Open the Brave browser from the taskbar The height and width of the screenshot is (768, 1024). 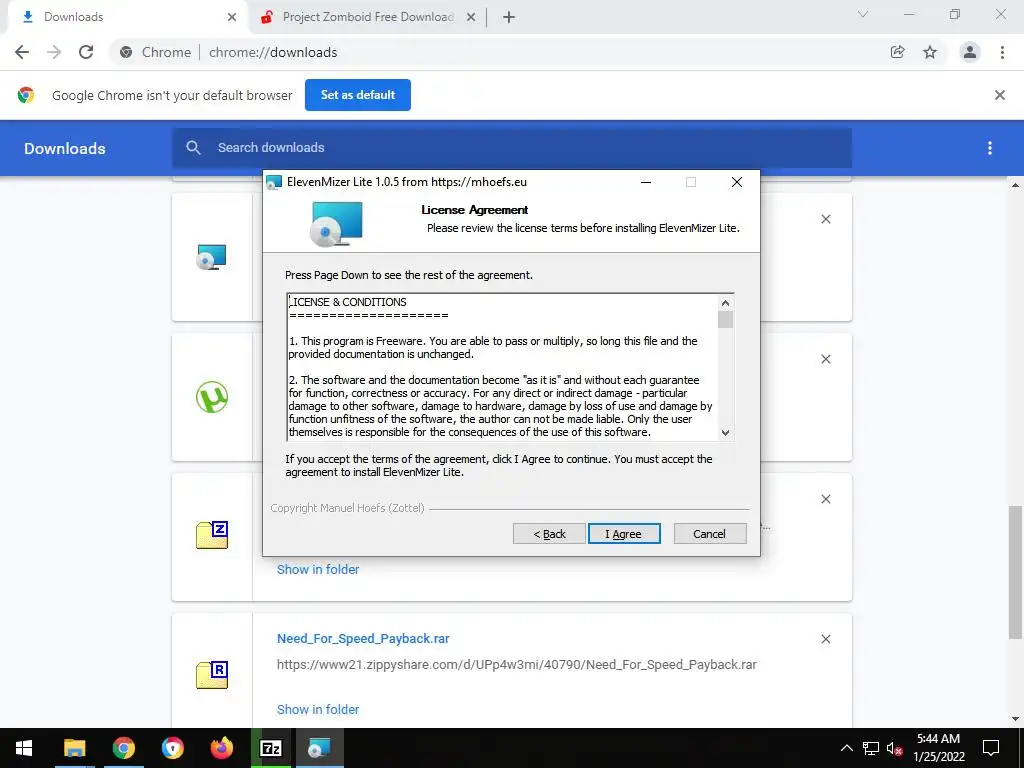[172, 748]
